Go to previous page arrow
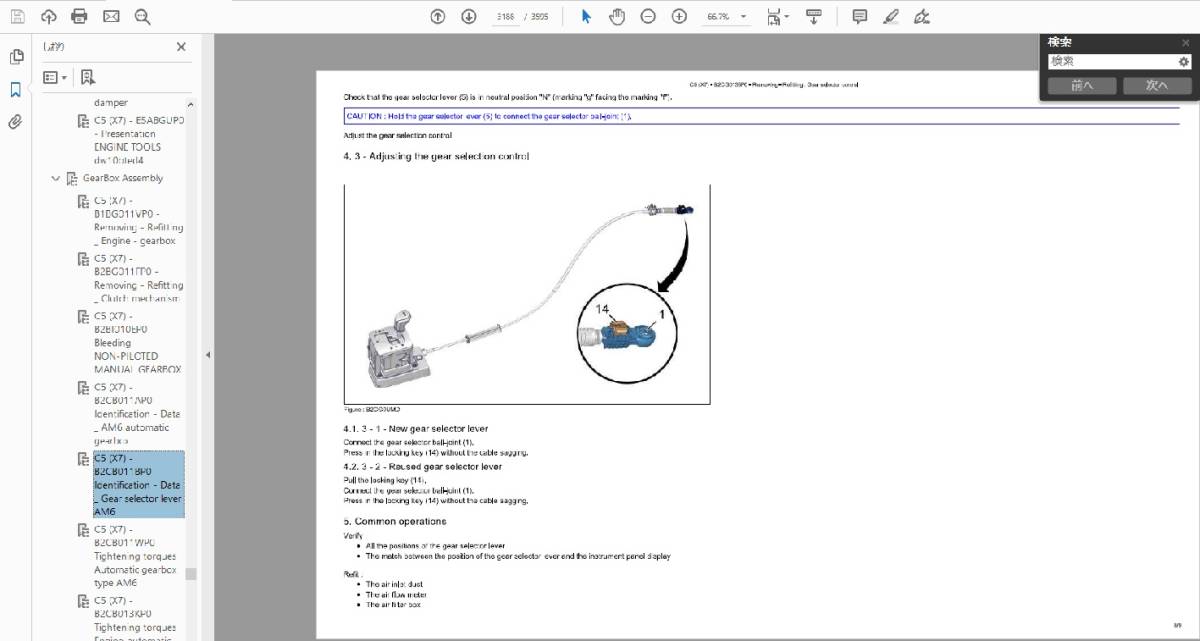Image resolution: width=1200 pixels, height=641 pixels. click(x=438, y=16)
